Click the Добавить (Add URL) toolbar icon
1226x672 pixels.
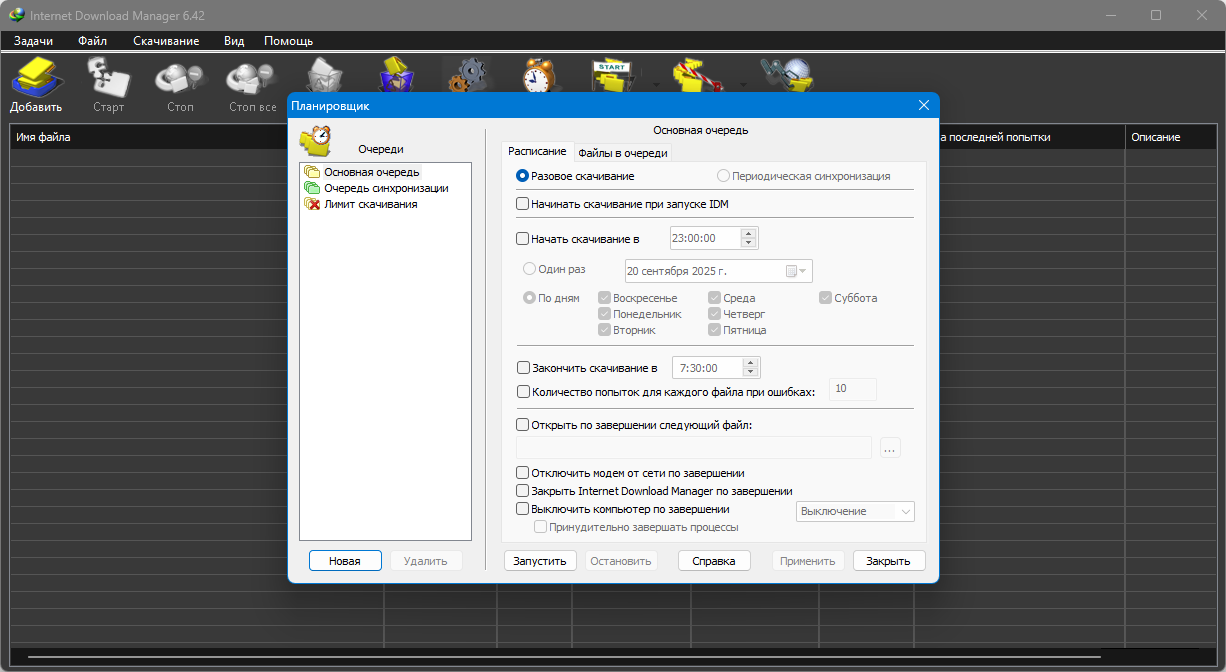point(37,81)
